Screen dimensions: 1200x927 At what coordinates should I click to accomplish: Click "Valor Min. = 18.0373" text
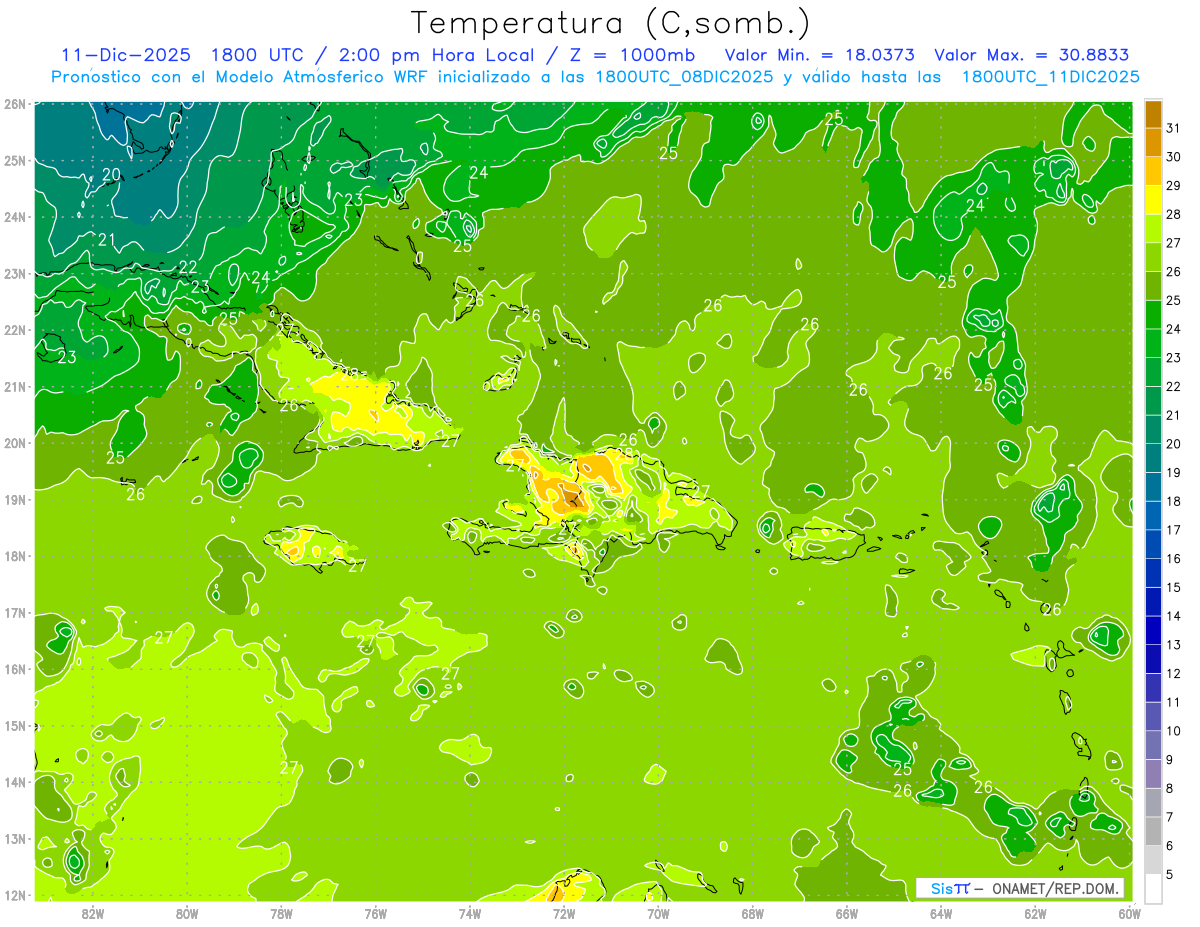tap(820, 55)
